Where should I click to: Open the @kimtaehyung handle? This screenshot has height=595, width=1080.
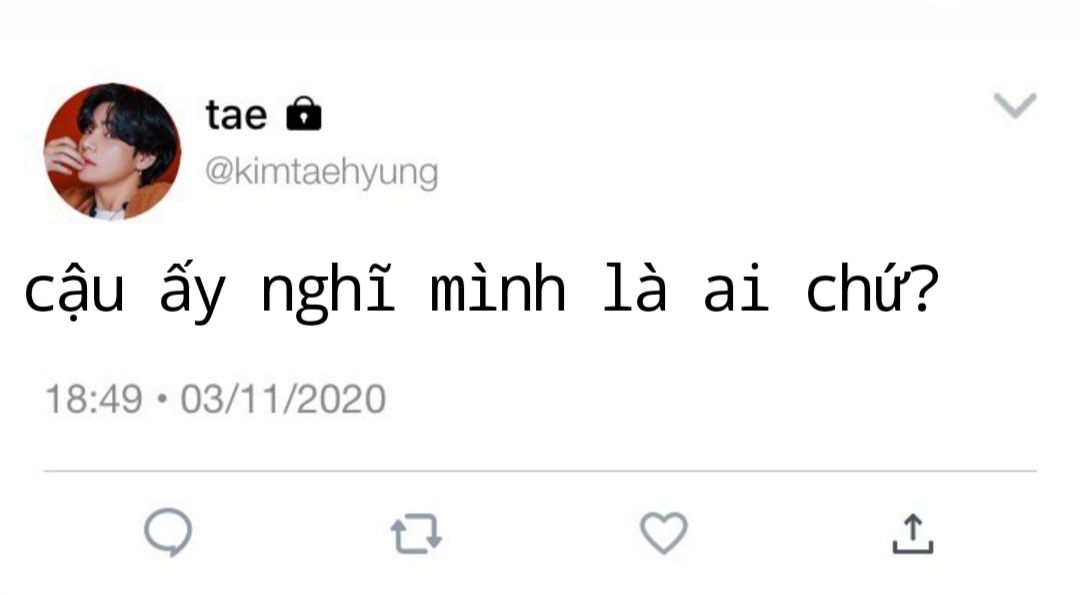coord(321,172)
